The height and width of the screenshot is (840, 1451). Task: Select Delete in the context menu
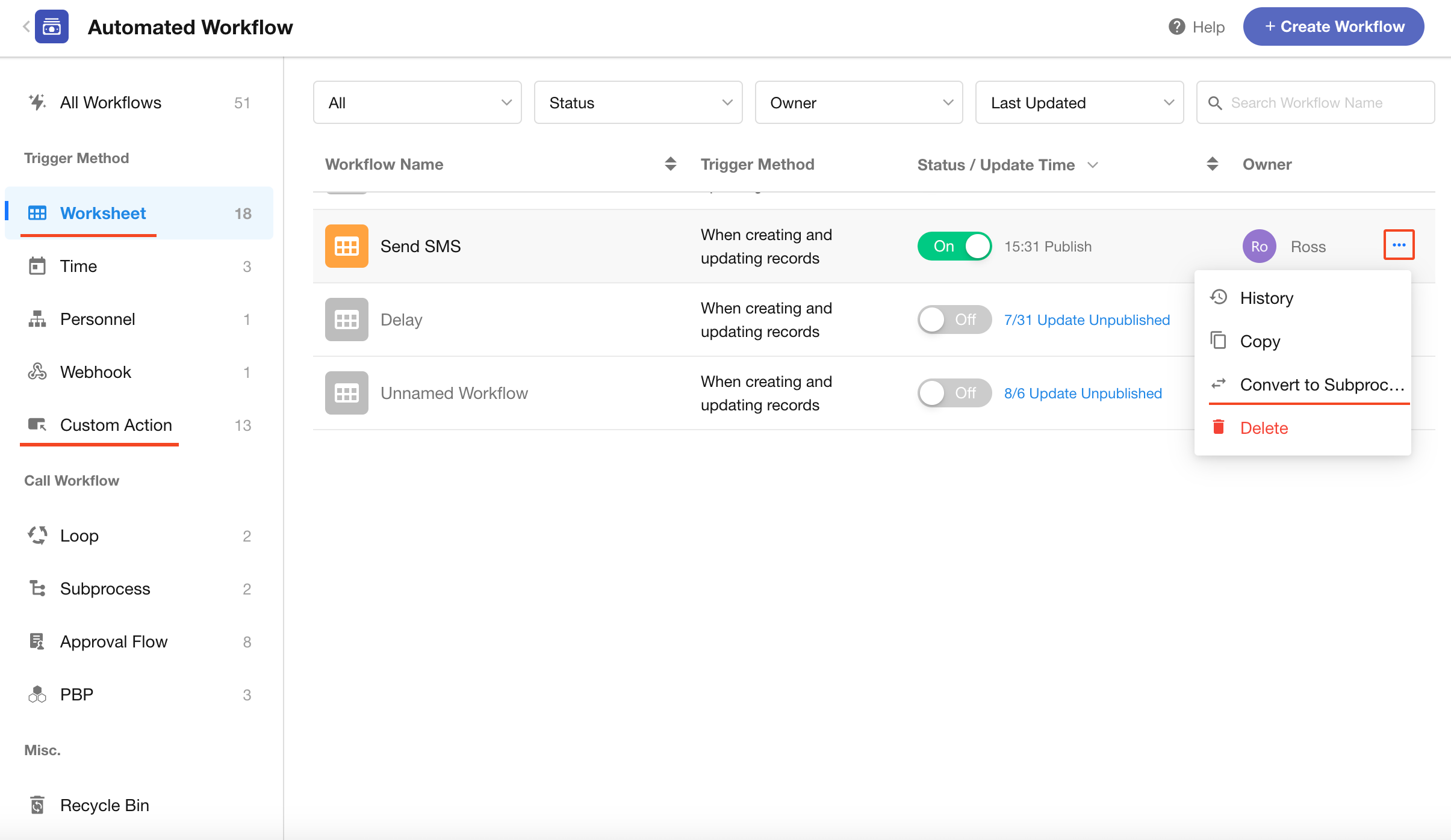point(1264,428)
